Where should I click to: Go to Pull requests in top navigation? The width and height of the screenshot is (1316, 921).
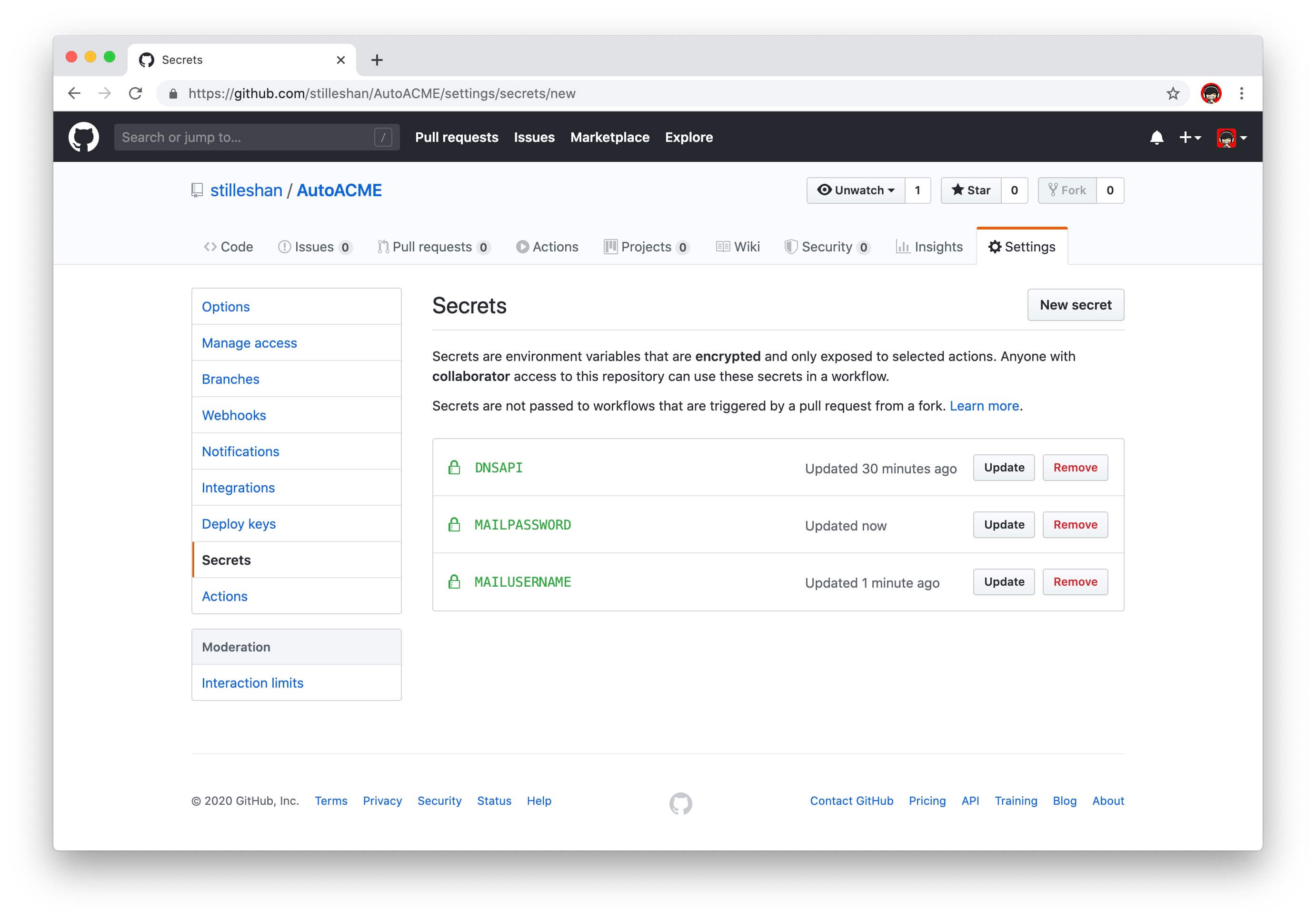[456, 138]
